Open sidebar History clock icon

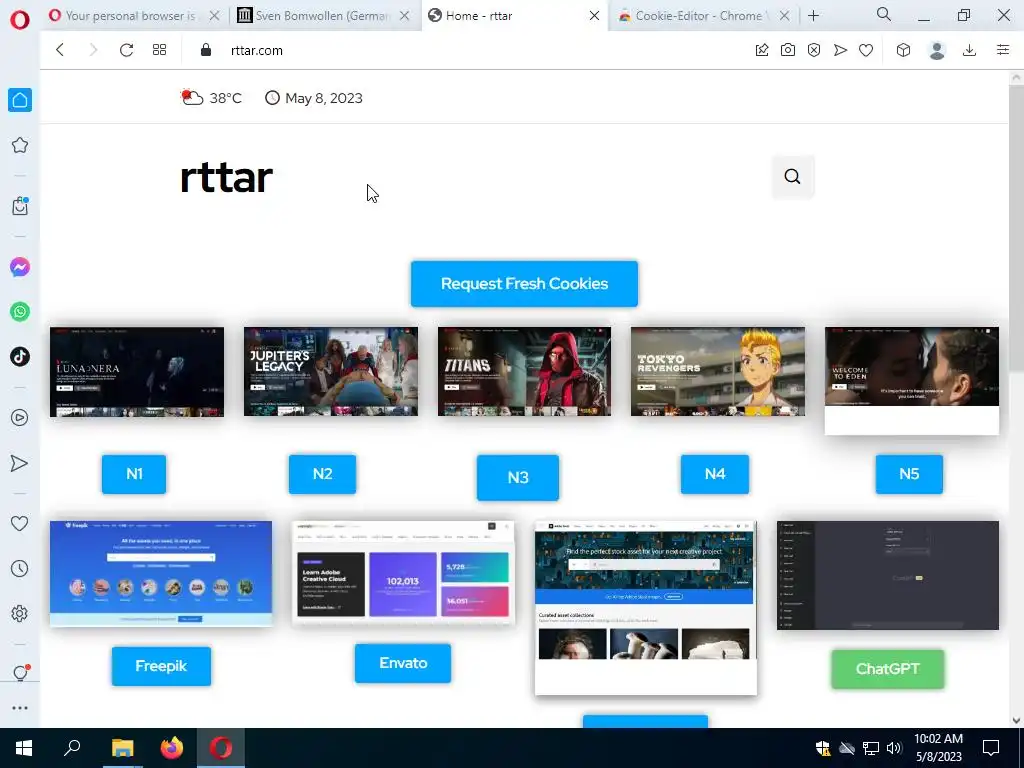[20, 568]
